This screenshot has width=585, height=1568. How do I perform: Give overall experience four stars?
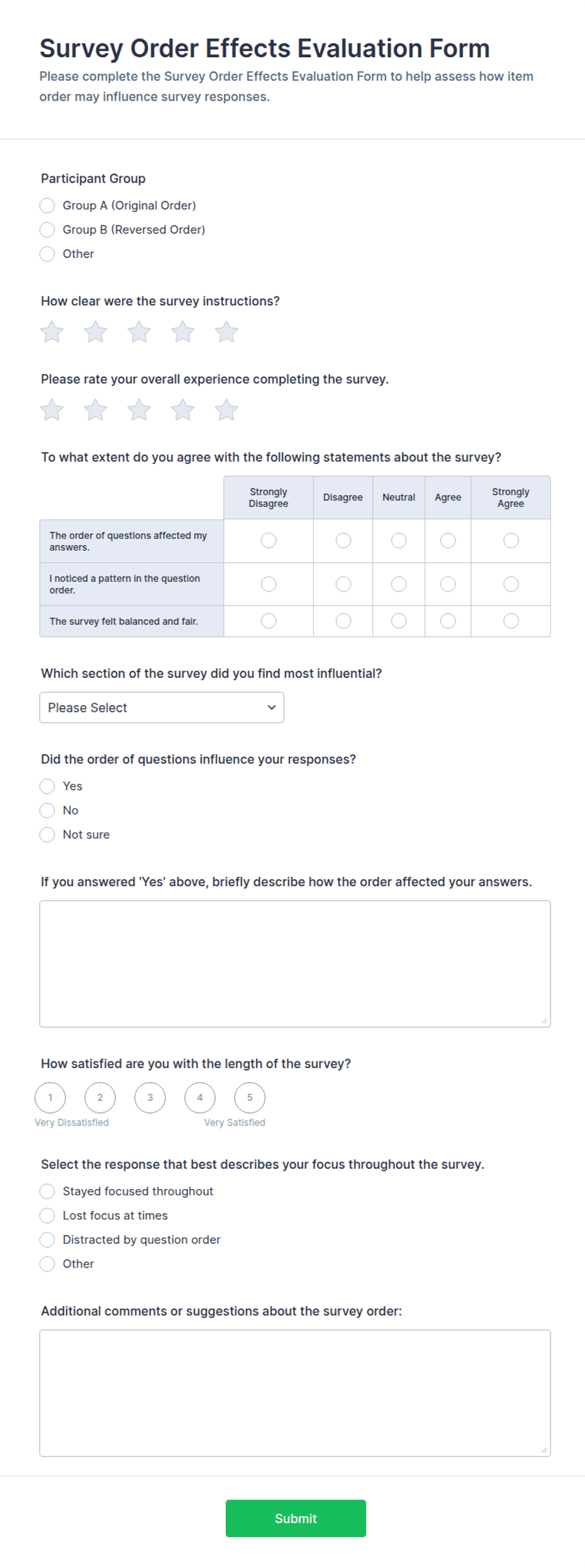183,410
